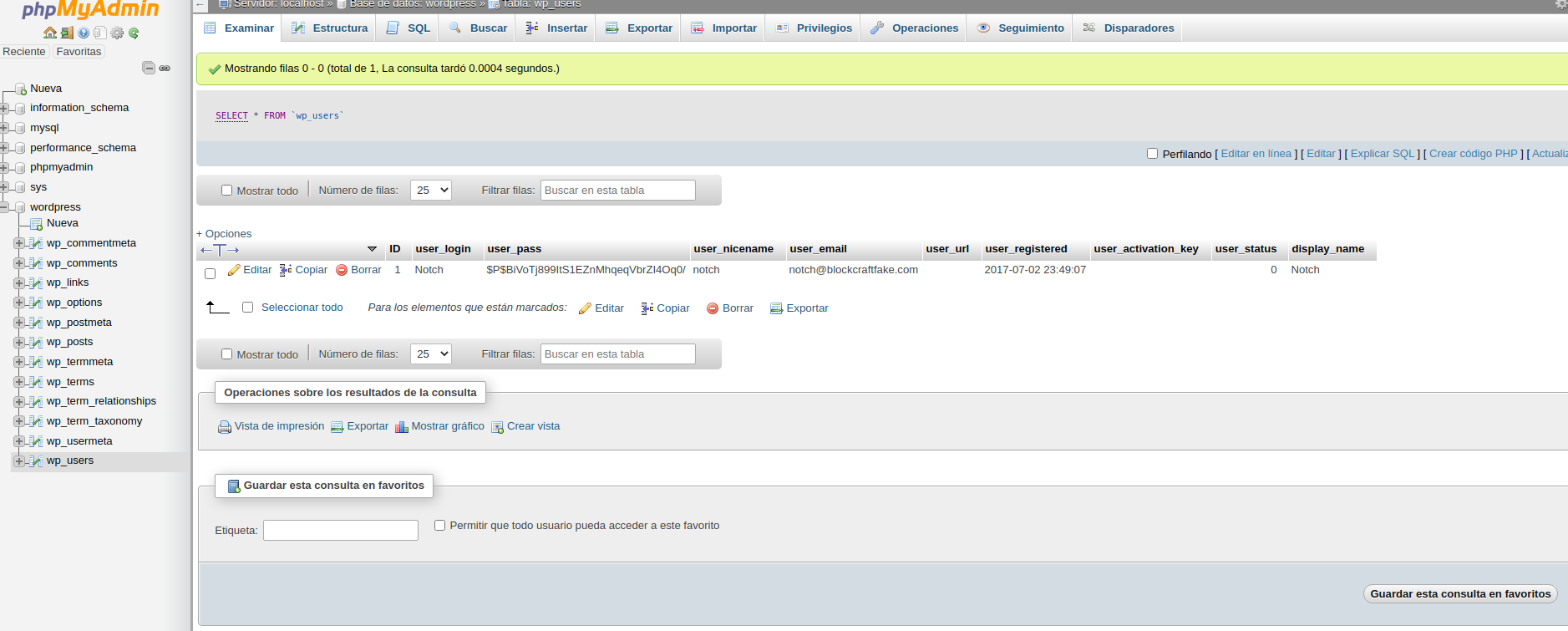Check the Seleccionar todo checkbox
The image size is (1568, 631).
248,308
